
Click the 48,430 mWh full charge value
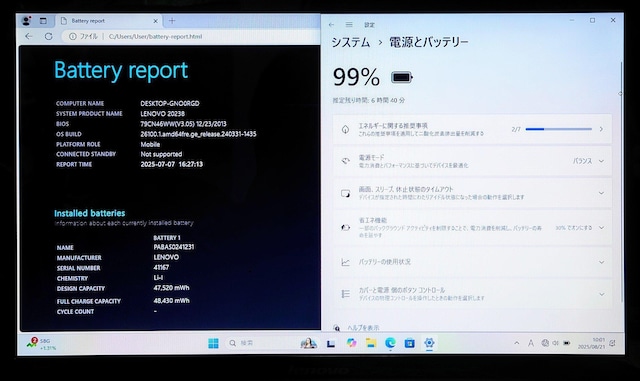(x=171, y=301)
